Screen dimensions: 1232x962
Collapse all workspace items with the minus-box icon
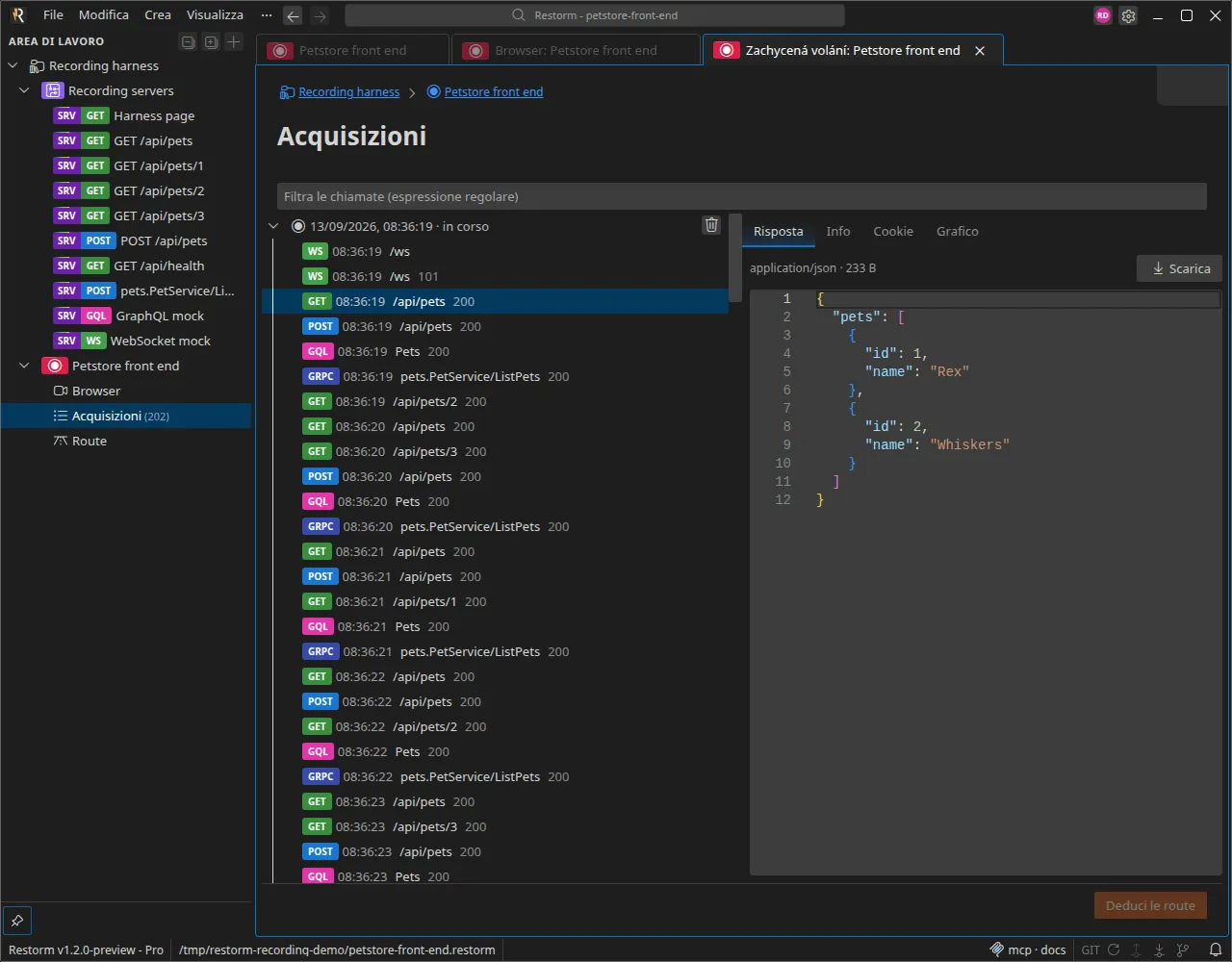click(x=188, y=41)
